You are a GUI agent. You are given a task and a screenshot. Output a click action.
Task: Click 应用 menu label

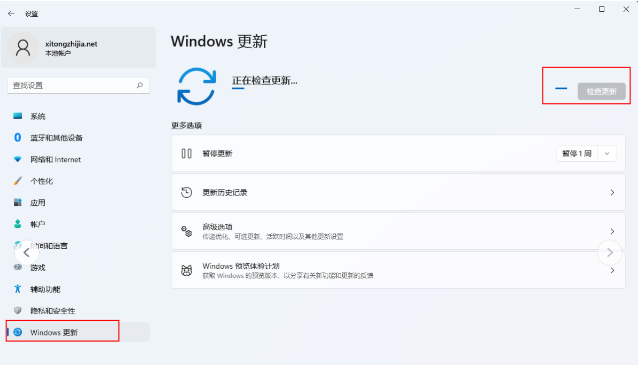click(x=38, y=203)
